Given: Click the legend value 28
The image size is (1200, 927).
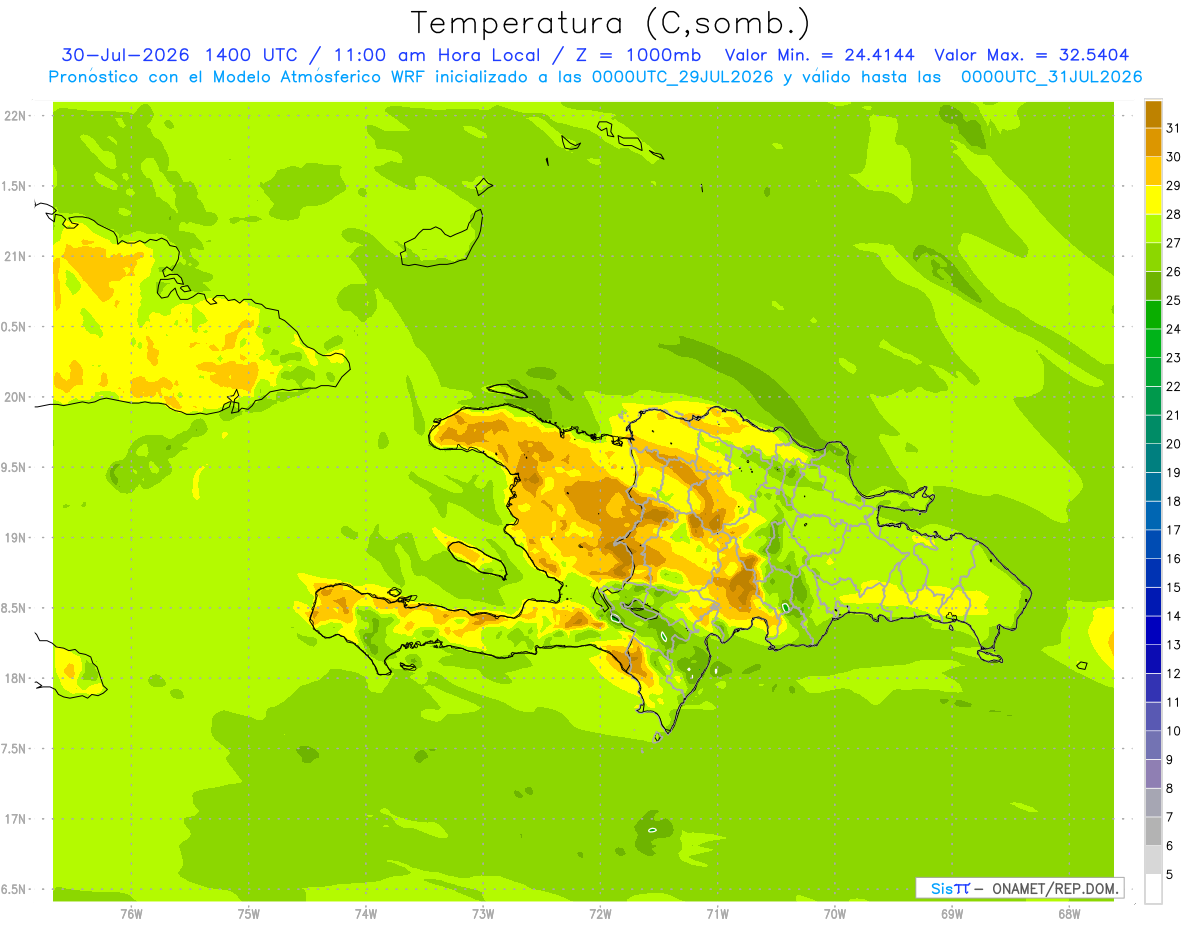Looking at the screenshot, I should (1174, 214).
